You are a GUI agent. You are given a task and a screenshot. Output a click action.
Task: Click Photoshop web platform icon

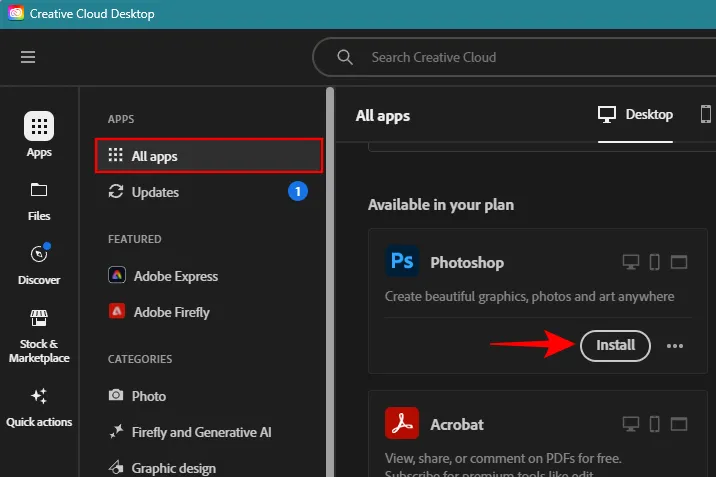(679, 262)
